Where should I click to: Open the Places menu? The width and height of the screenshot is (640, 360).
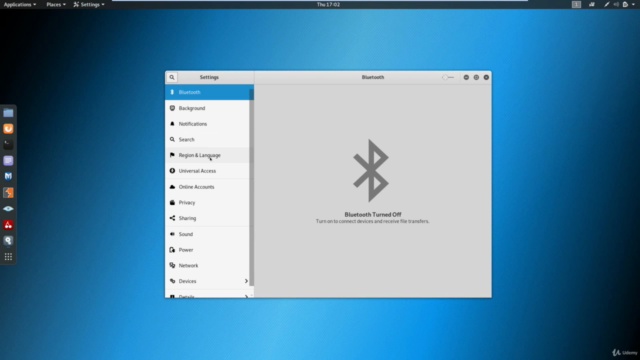pos(56,4)
